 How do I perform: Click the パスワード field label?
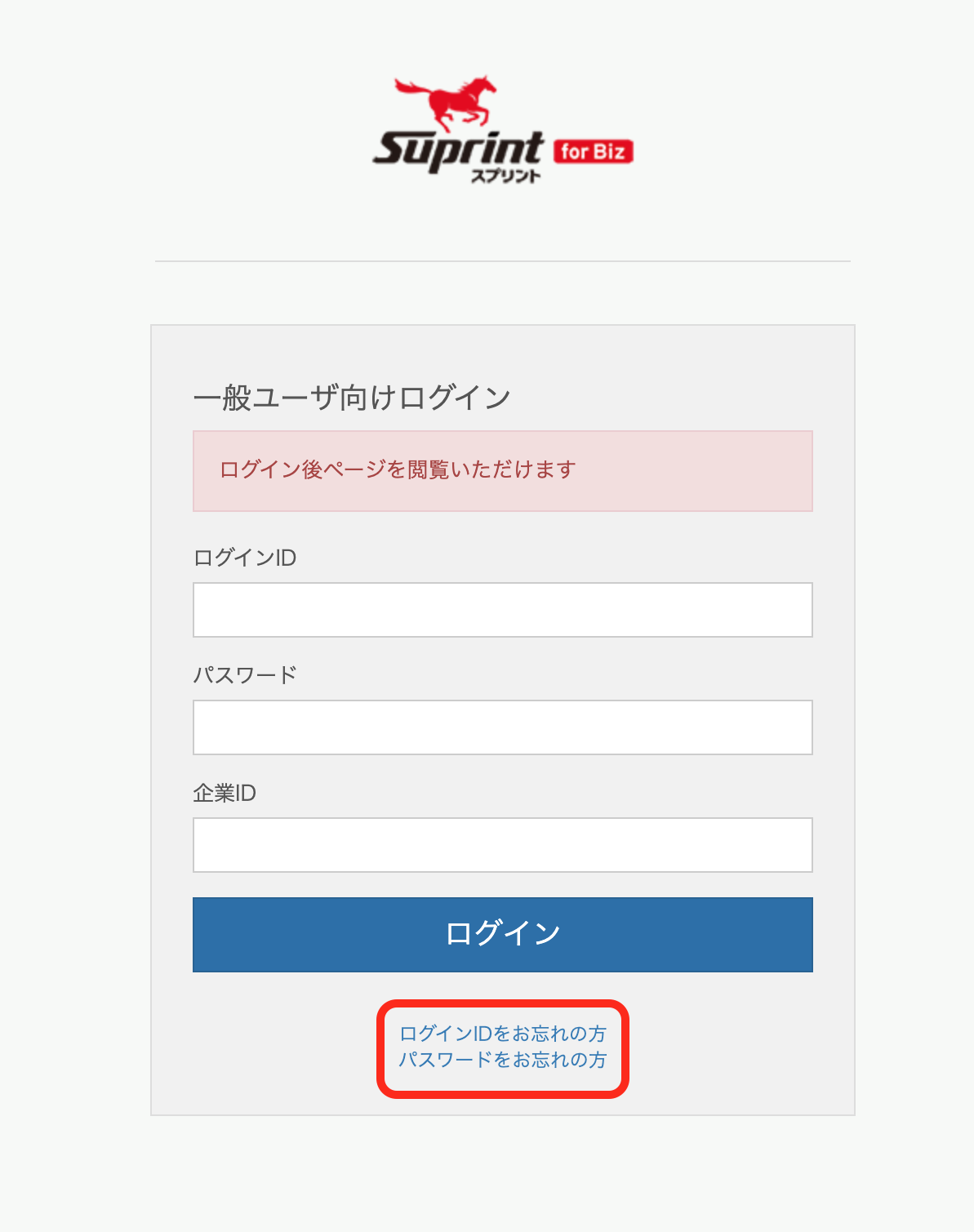[247, 674]
